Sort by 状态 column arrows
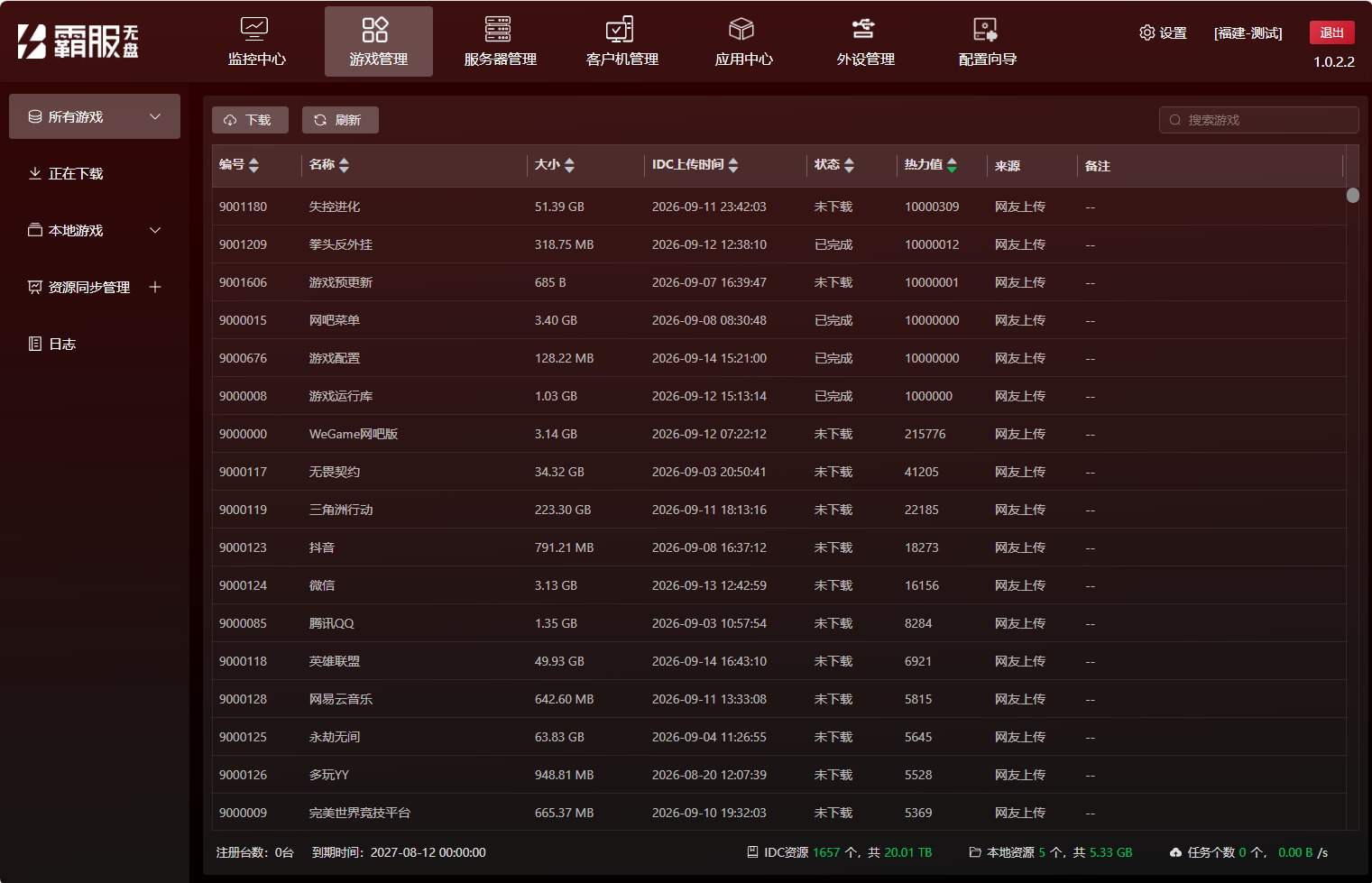 coord(849,165)
